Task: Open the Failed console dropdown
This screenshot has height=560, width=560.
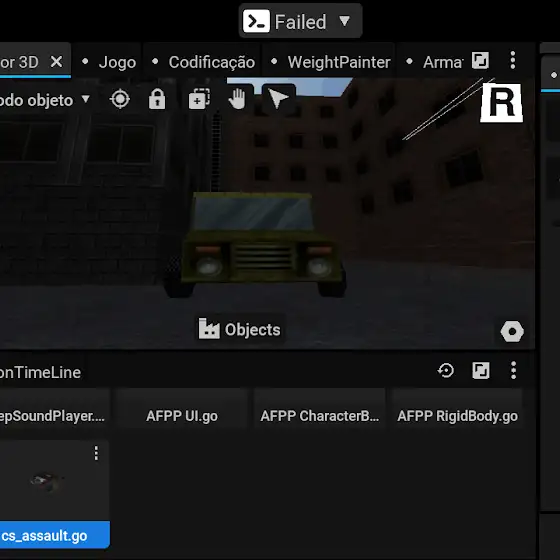Action: tap(300, 21)
